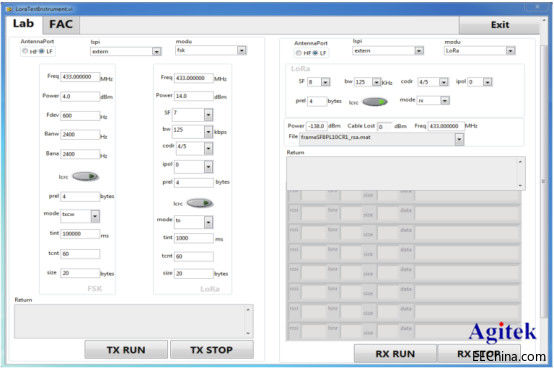The height and width of the screenshot is (369, 554).
Task: Expand the File frame .mat selector
Action: tap(459, 139)
